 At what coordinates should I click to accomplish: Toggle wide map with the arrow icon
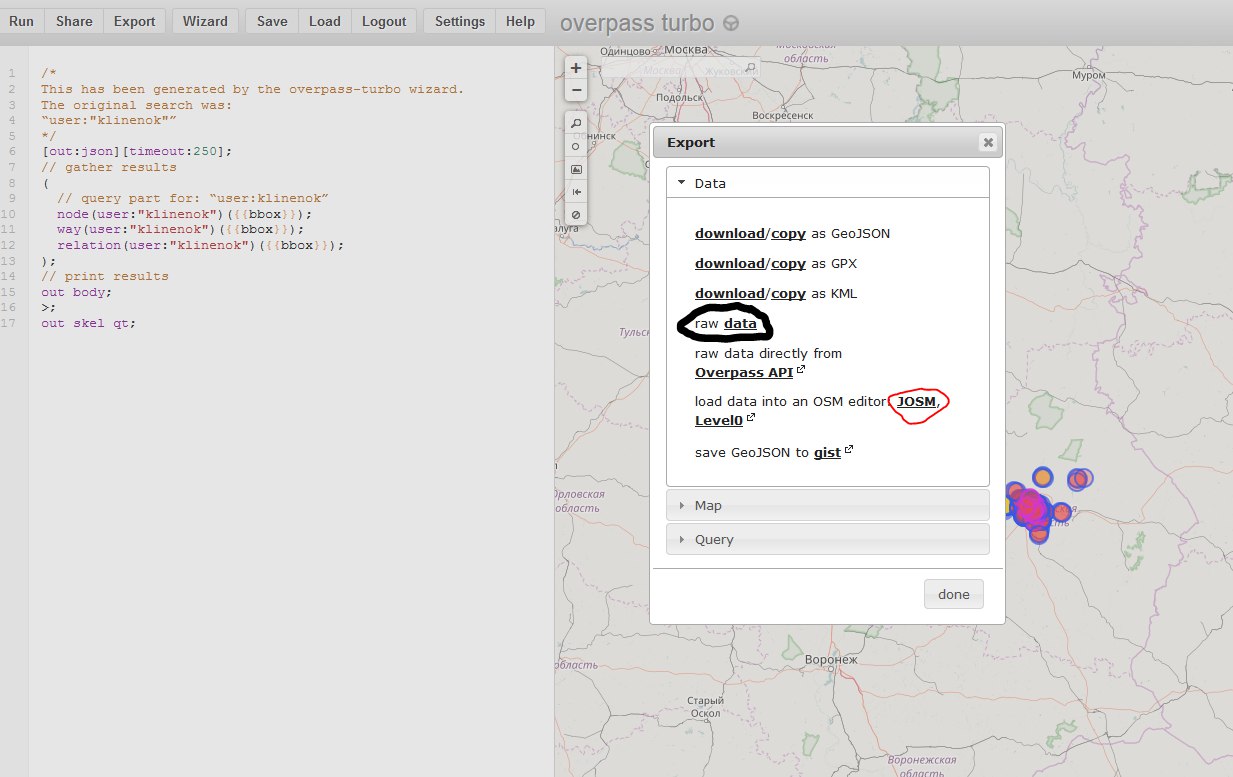[576, 192]
